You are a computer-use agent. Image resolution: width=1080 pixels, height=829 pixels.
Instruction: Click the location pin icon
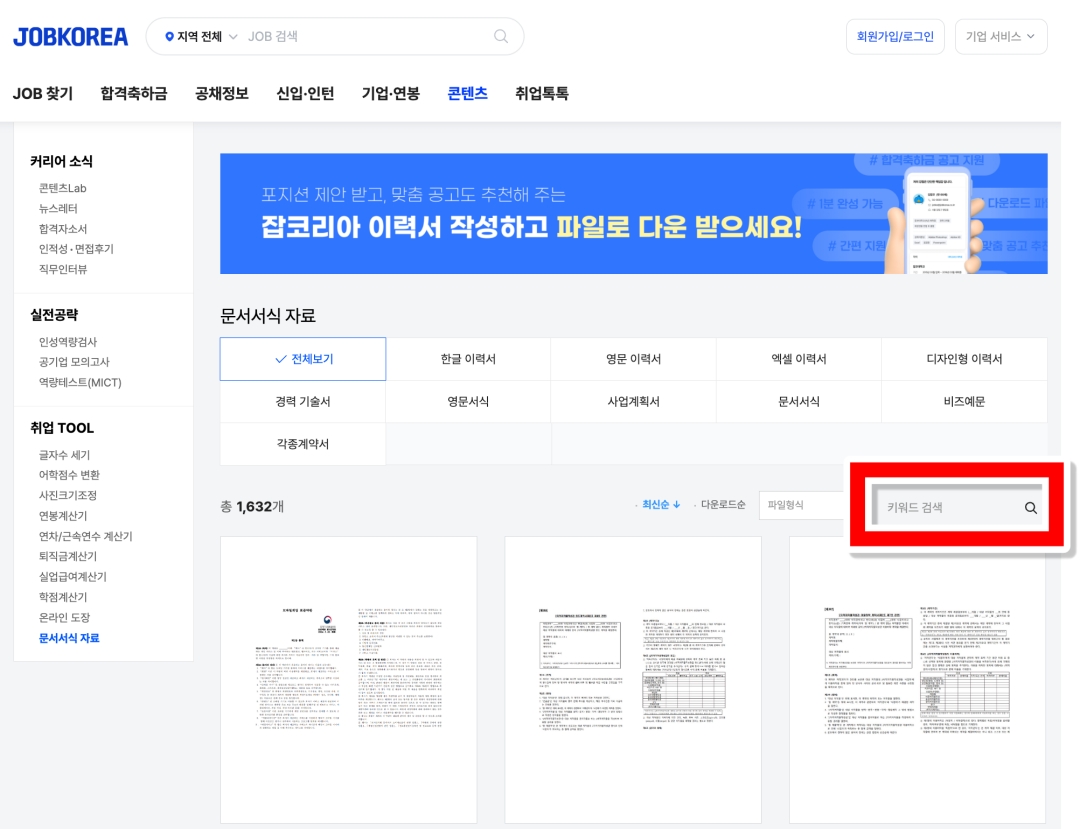(169, 36)
